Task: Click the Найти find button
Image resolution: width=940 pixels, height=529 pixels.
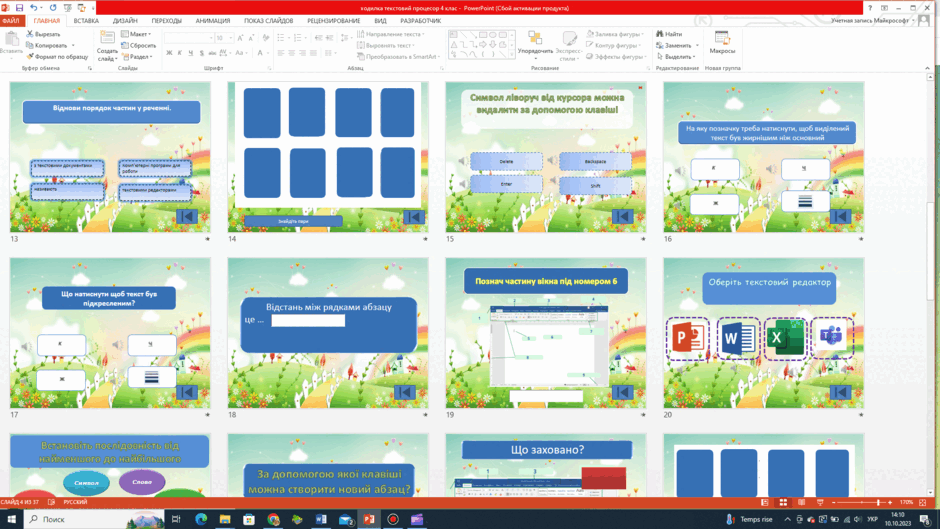Action: click(x=669, y=34)
